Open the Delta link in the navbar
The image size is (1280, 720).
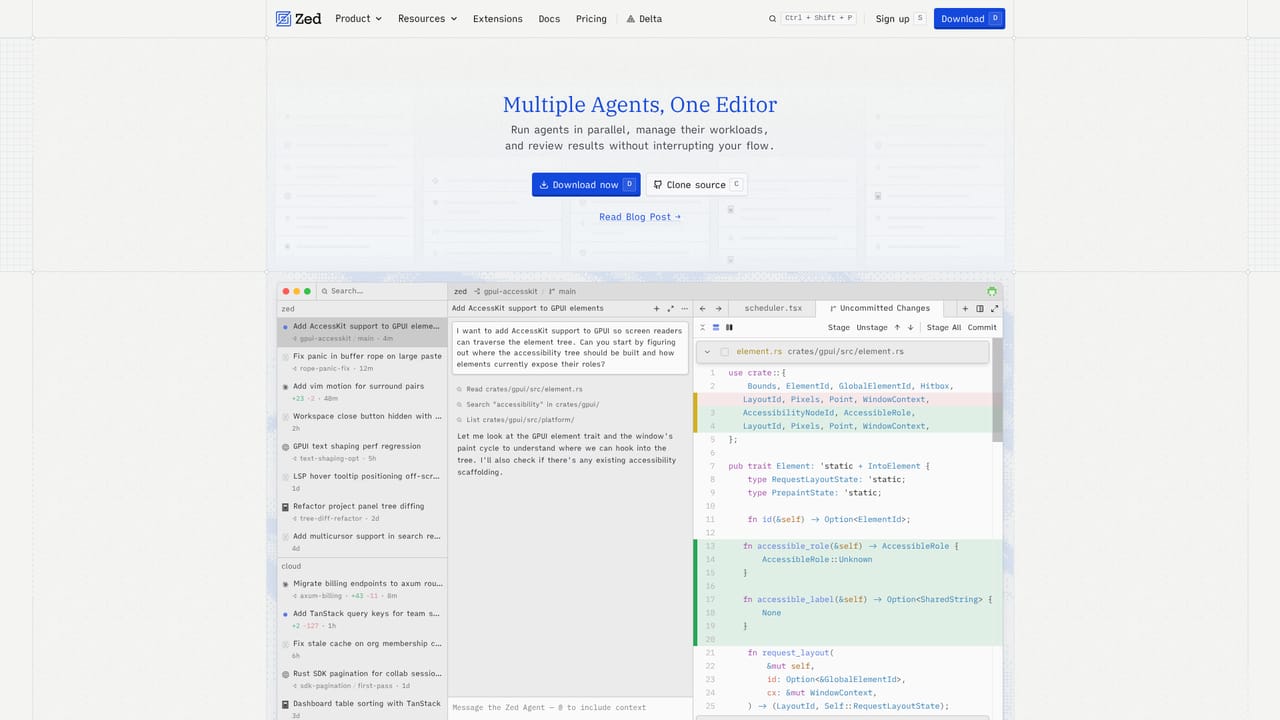pos(644,18)
